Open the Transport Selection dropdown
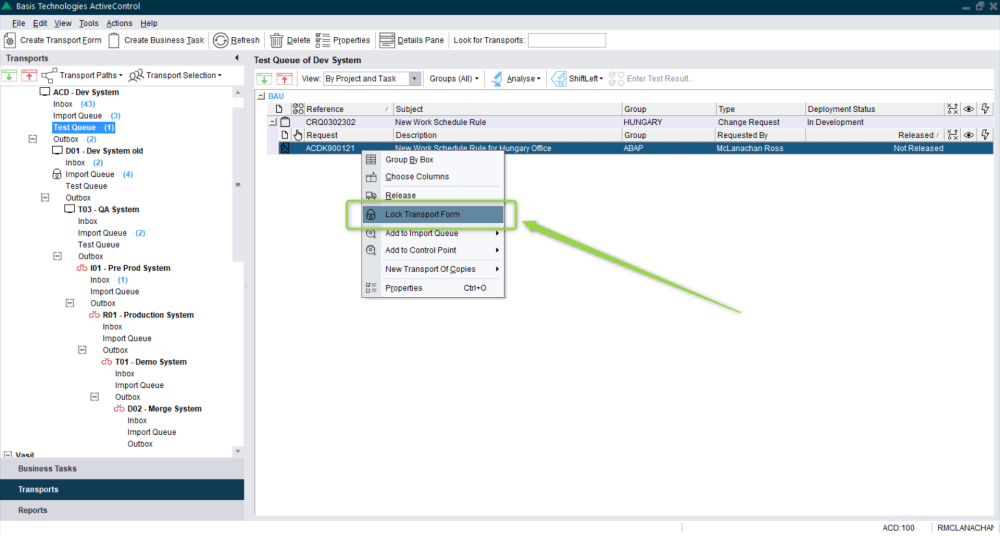Image resolution: width=1000 pixels, height=536 pixels. 175,75
